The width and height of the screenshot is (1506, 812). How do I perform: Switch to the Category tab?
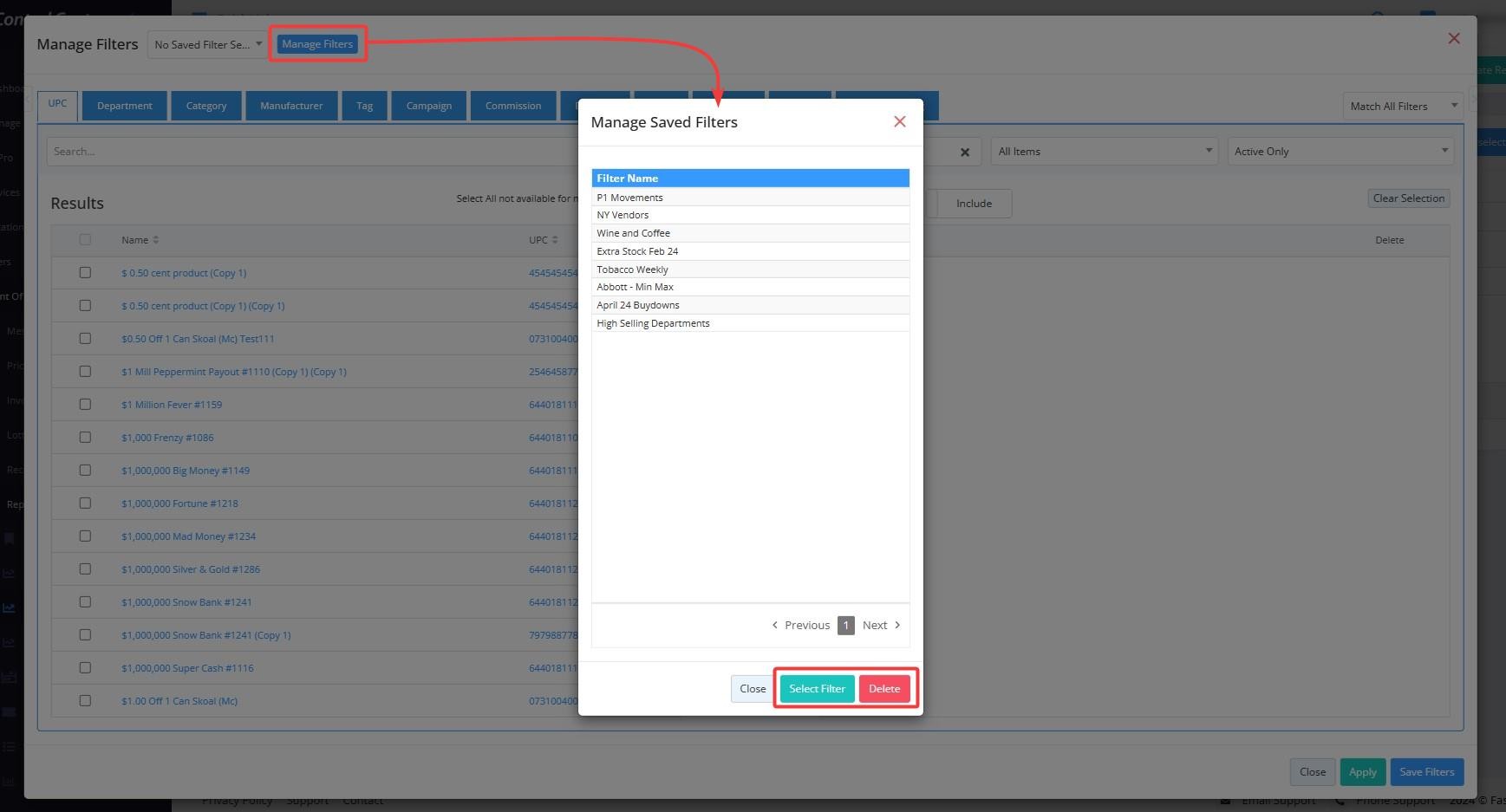(x=206, y=106)
